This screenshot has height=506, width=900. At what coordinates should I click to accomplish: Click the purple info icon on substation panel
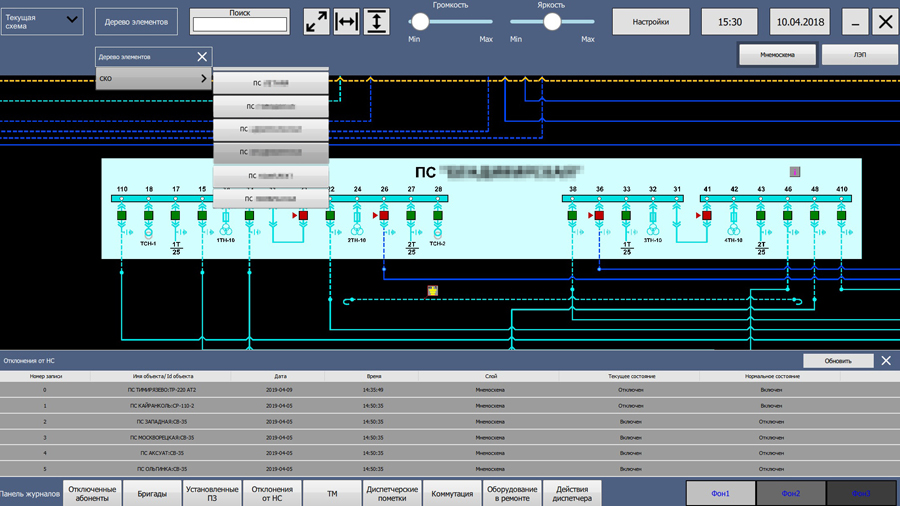[795, 172]
